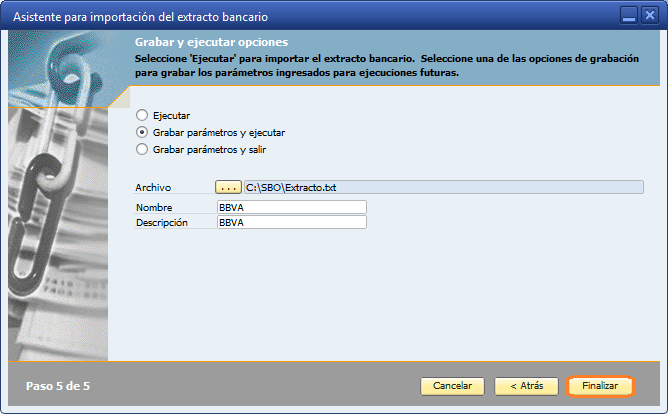Close the bank statement import wizard
Viewport: 668px width, 414px height.
[650, 17]
